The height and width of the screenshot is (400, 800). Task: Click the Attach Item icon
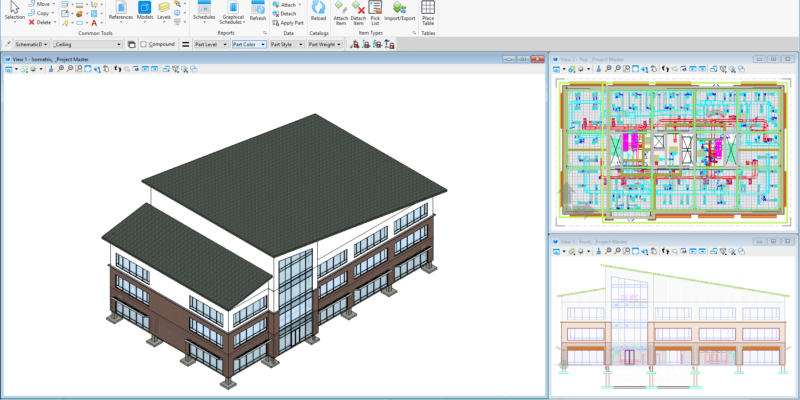point(340,13)
